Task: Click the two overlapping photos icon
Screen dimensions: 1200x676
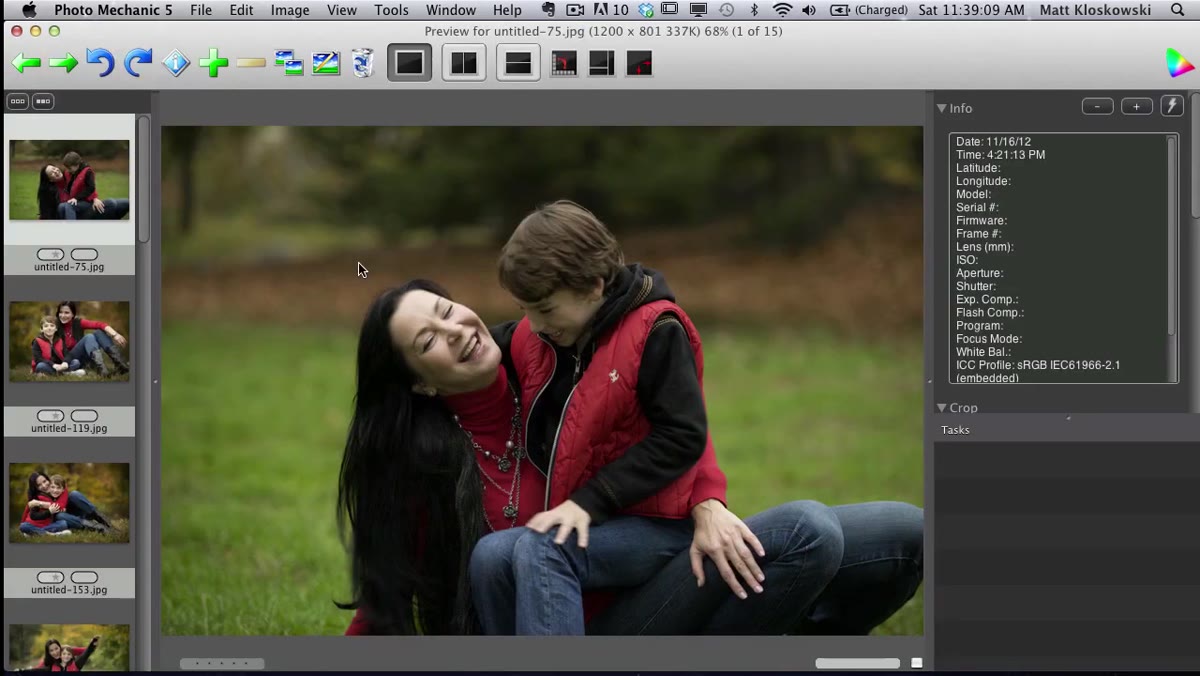Action: [289, 64]
